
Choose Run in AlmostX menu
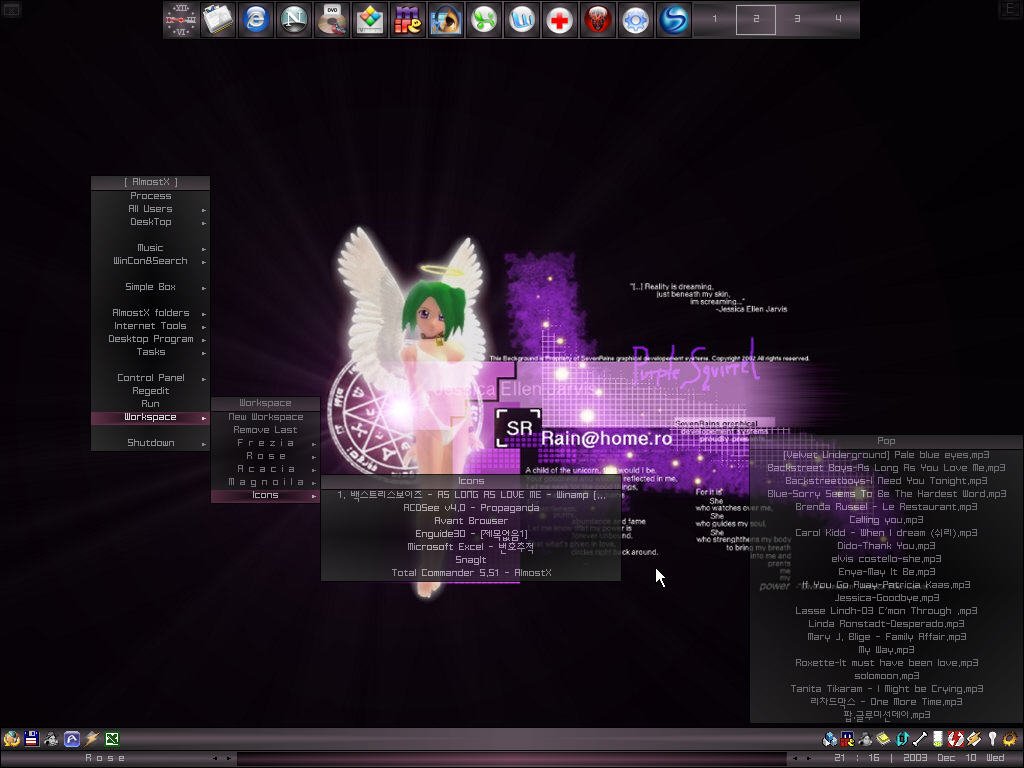[150, 404]
